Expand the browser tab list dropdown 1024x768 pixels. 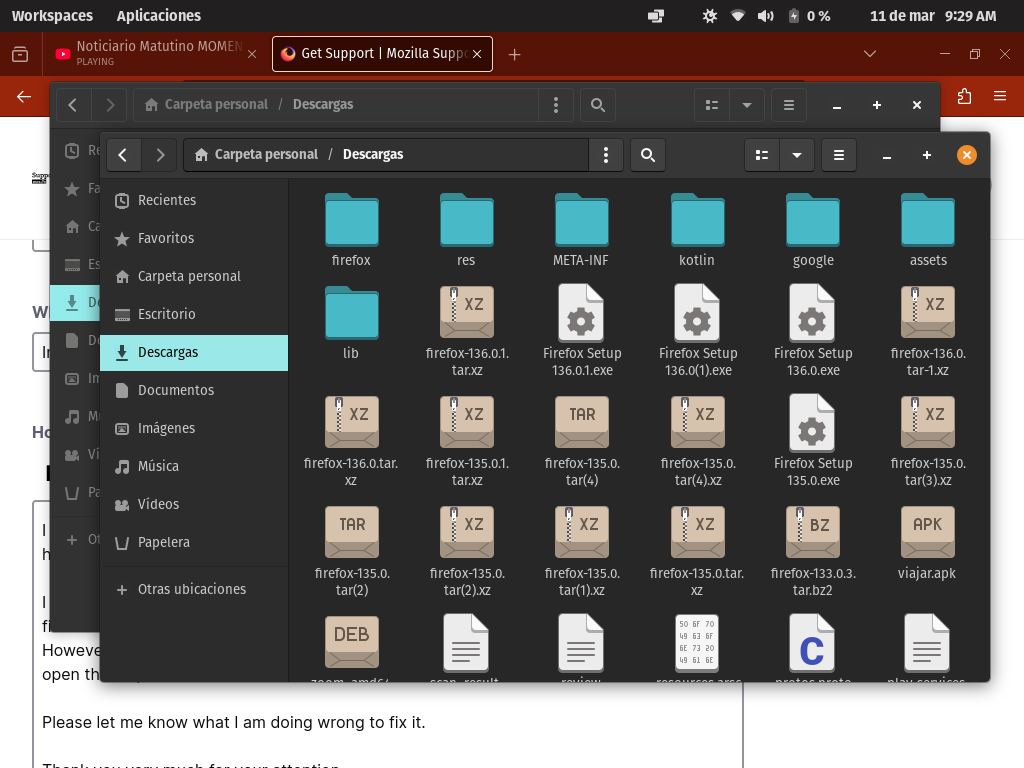point(870,54)
